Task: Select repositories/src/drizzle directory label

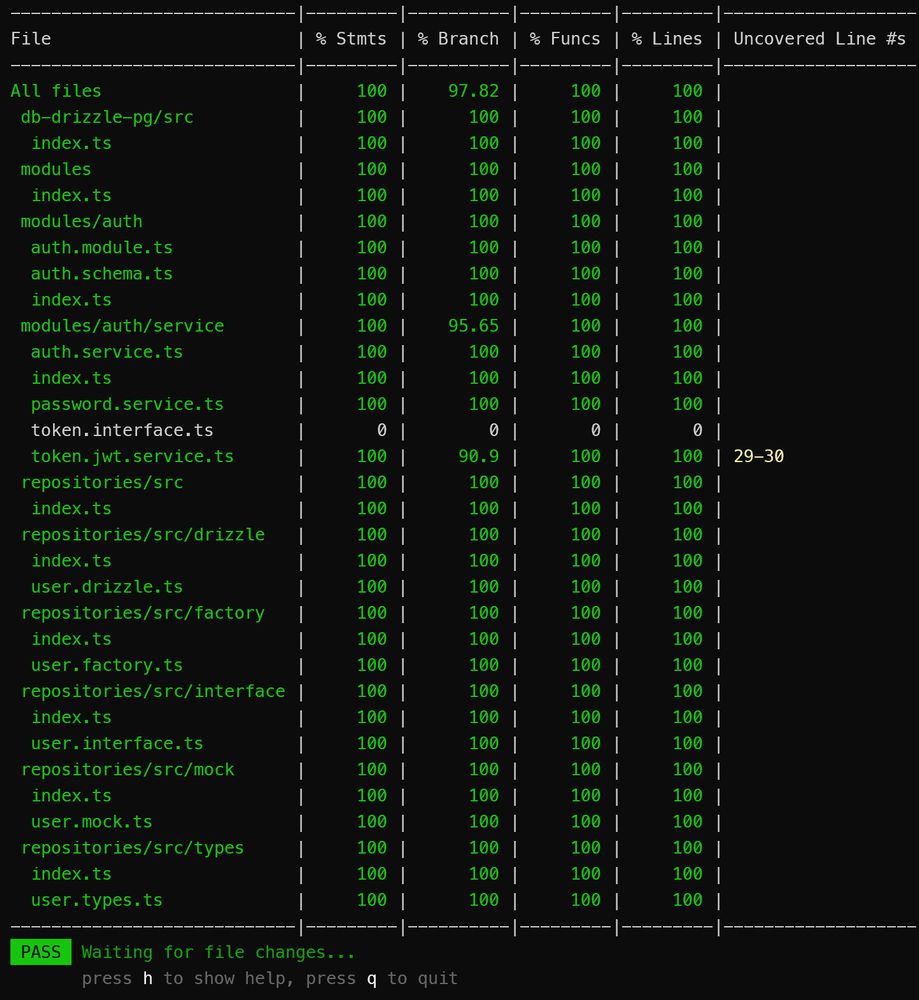Action: click(142, 534)
